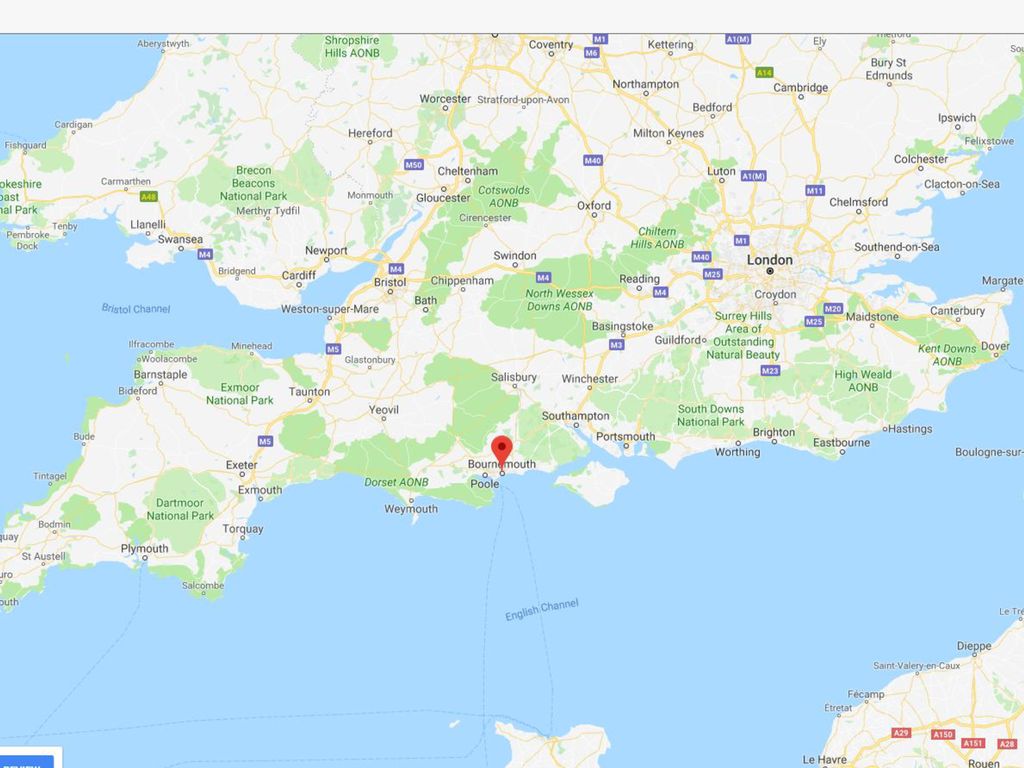This screenshot has width=1024, height=768.
Task: Click the M20 shield near Maidstone
Action: coord(833,309)
